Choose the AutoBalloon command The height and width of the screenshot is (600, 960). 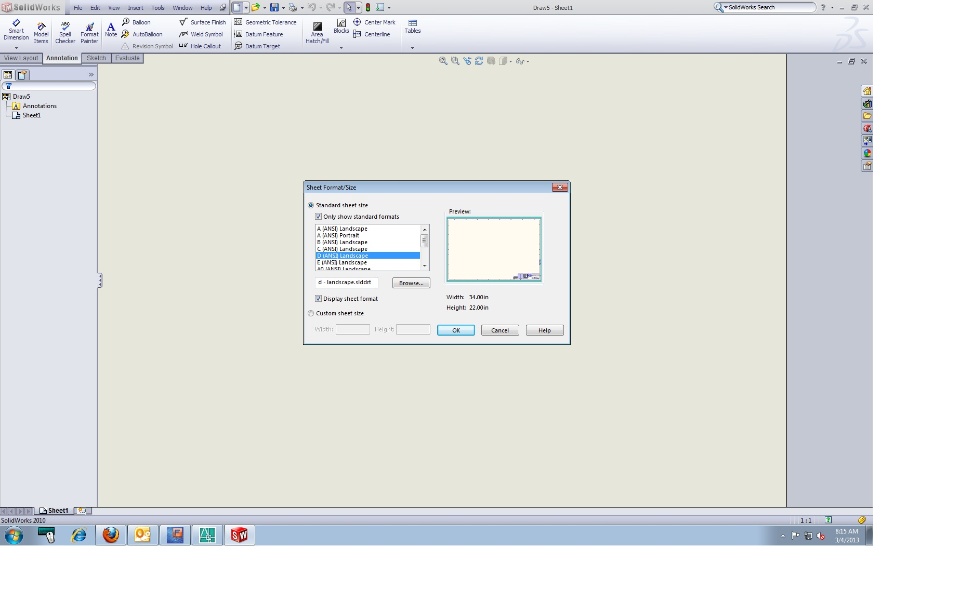142,34
